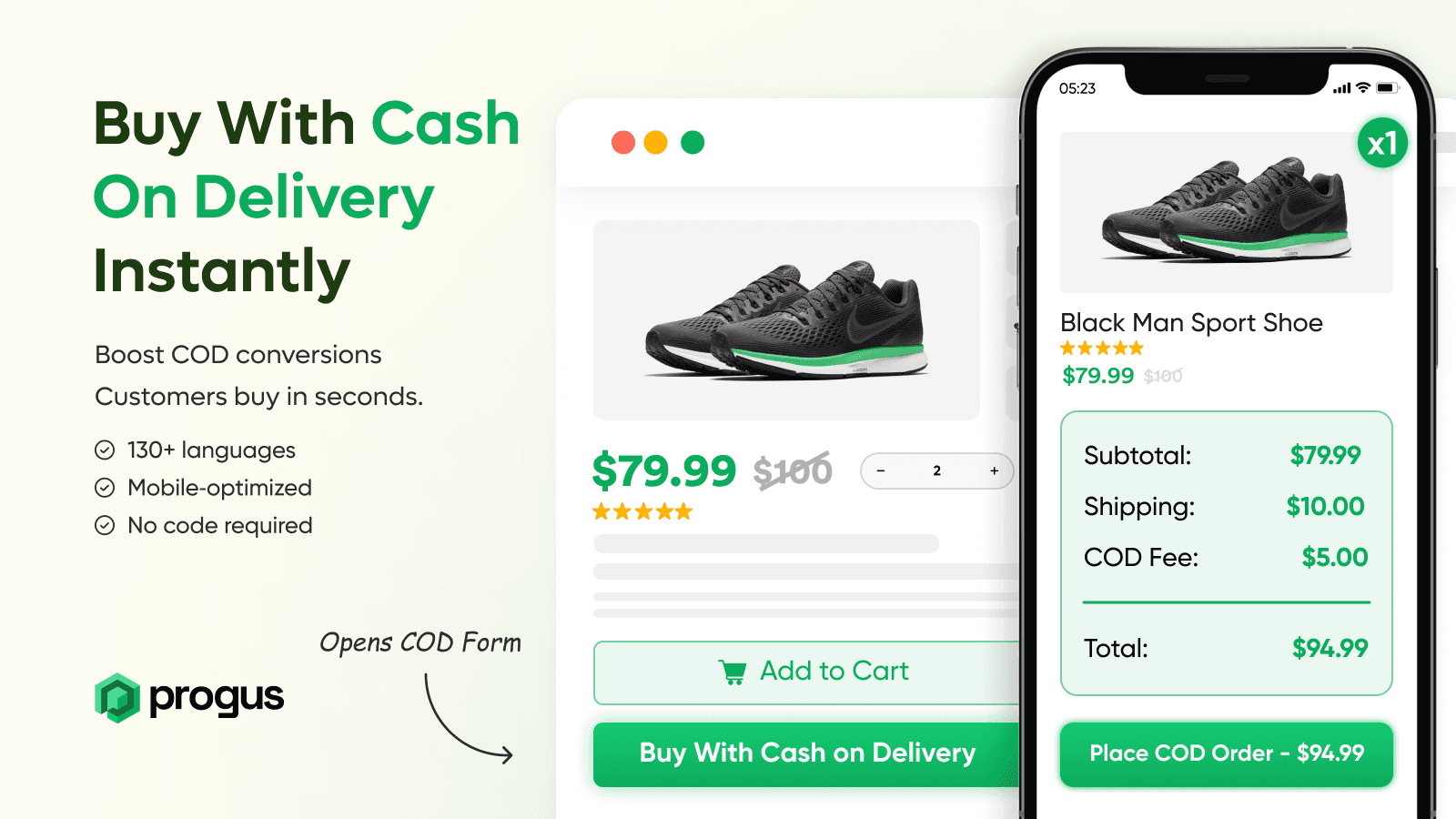Tap Place COD Order - $94.99 button
The image size is (1456, 819).
click(1226, 753)
